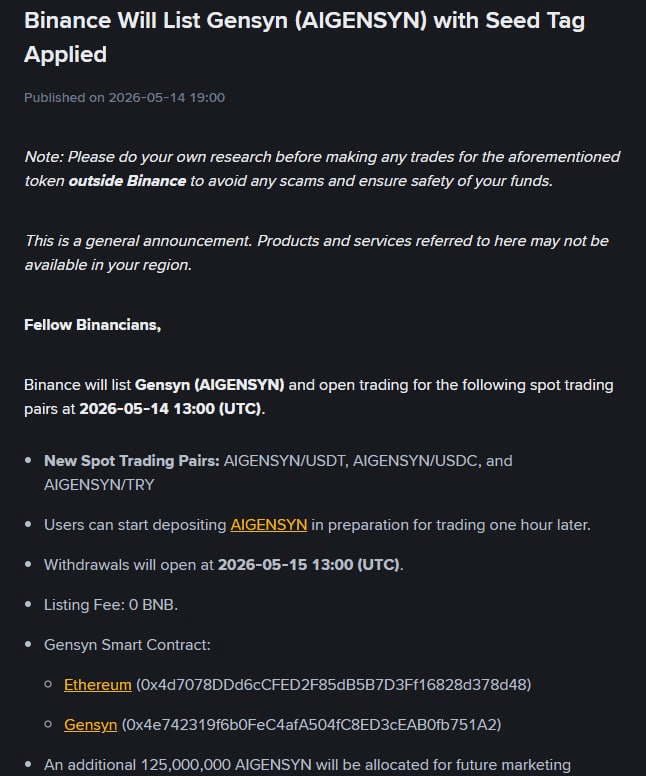Click the bold 'outside Binance' text
Screen dimensions: 646x776
[127, 181]
